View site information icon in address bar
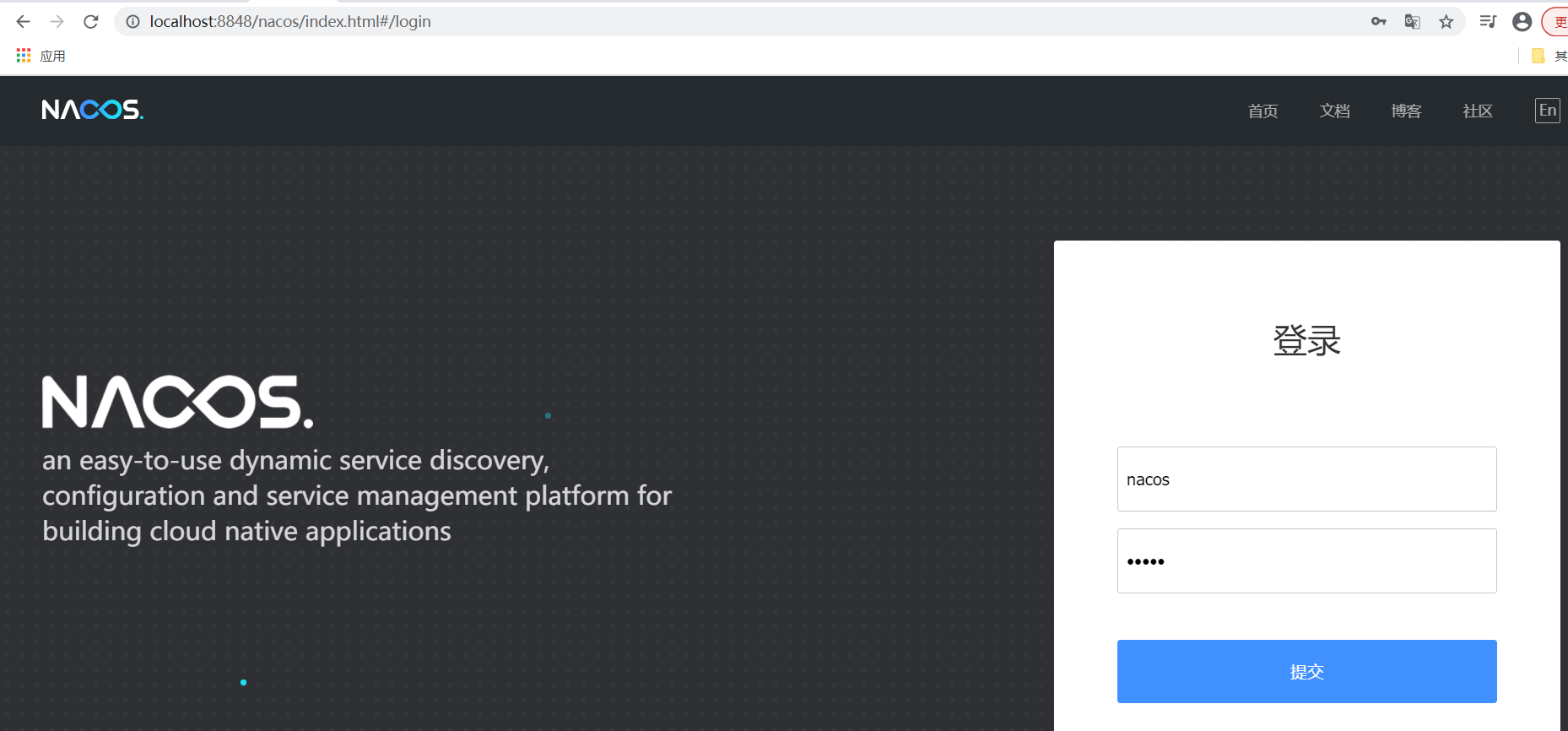The height and width of the screenshot is (731, 1568). (x=132, y=22)
